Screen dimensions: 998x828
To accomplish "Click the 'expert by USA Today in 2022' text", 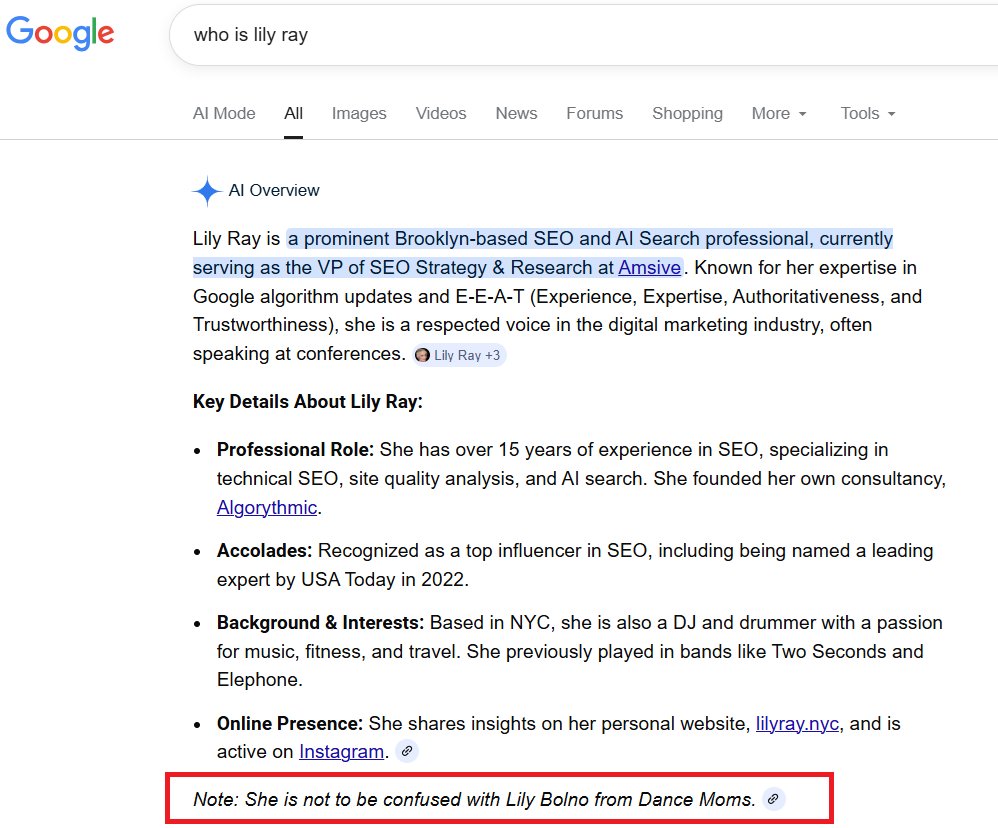I will tap(342, 579).
